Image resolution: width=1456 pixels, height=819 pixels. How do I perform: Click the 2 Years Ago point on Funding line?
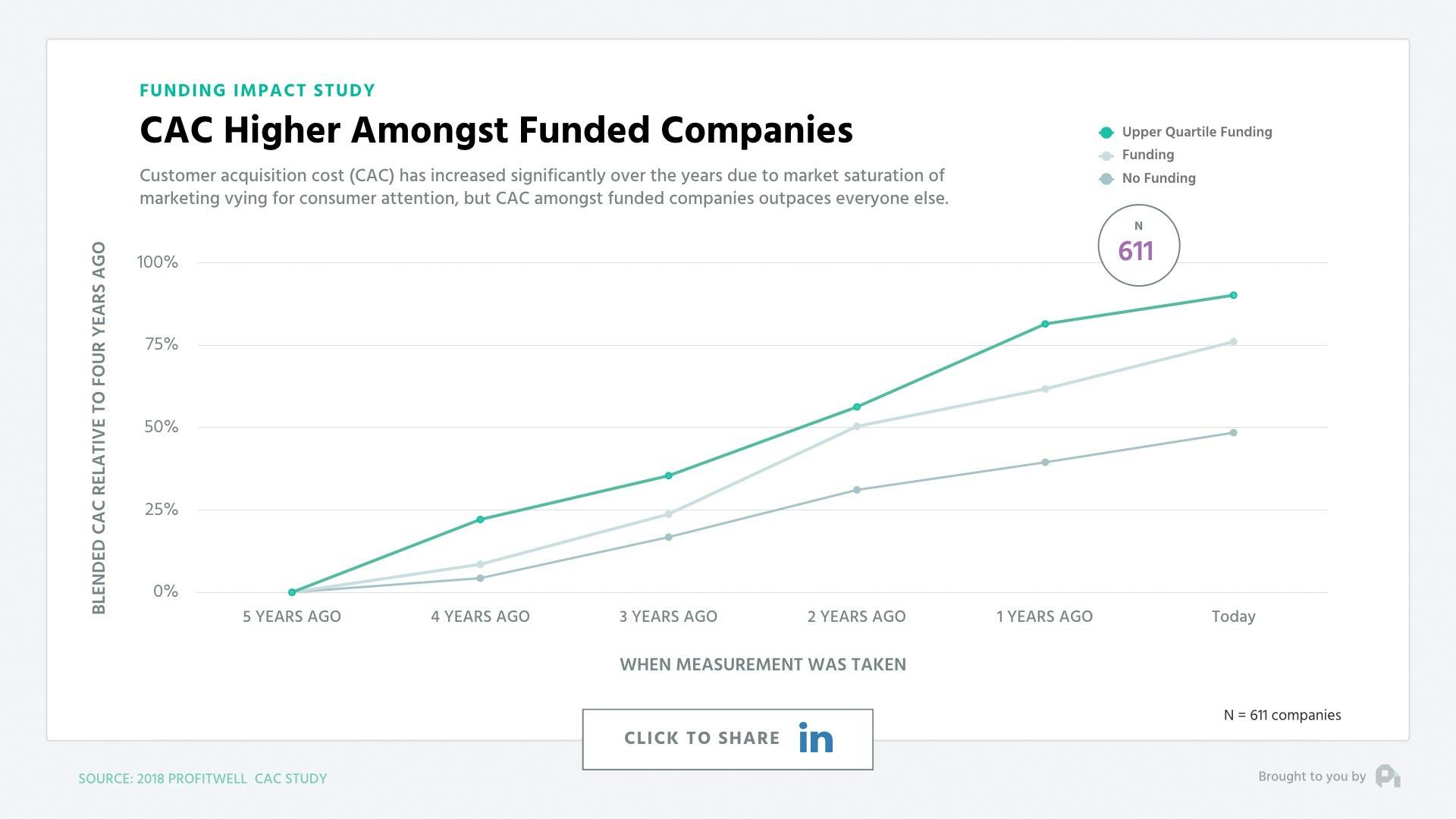[x=856, y=426]
